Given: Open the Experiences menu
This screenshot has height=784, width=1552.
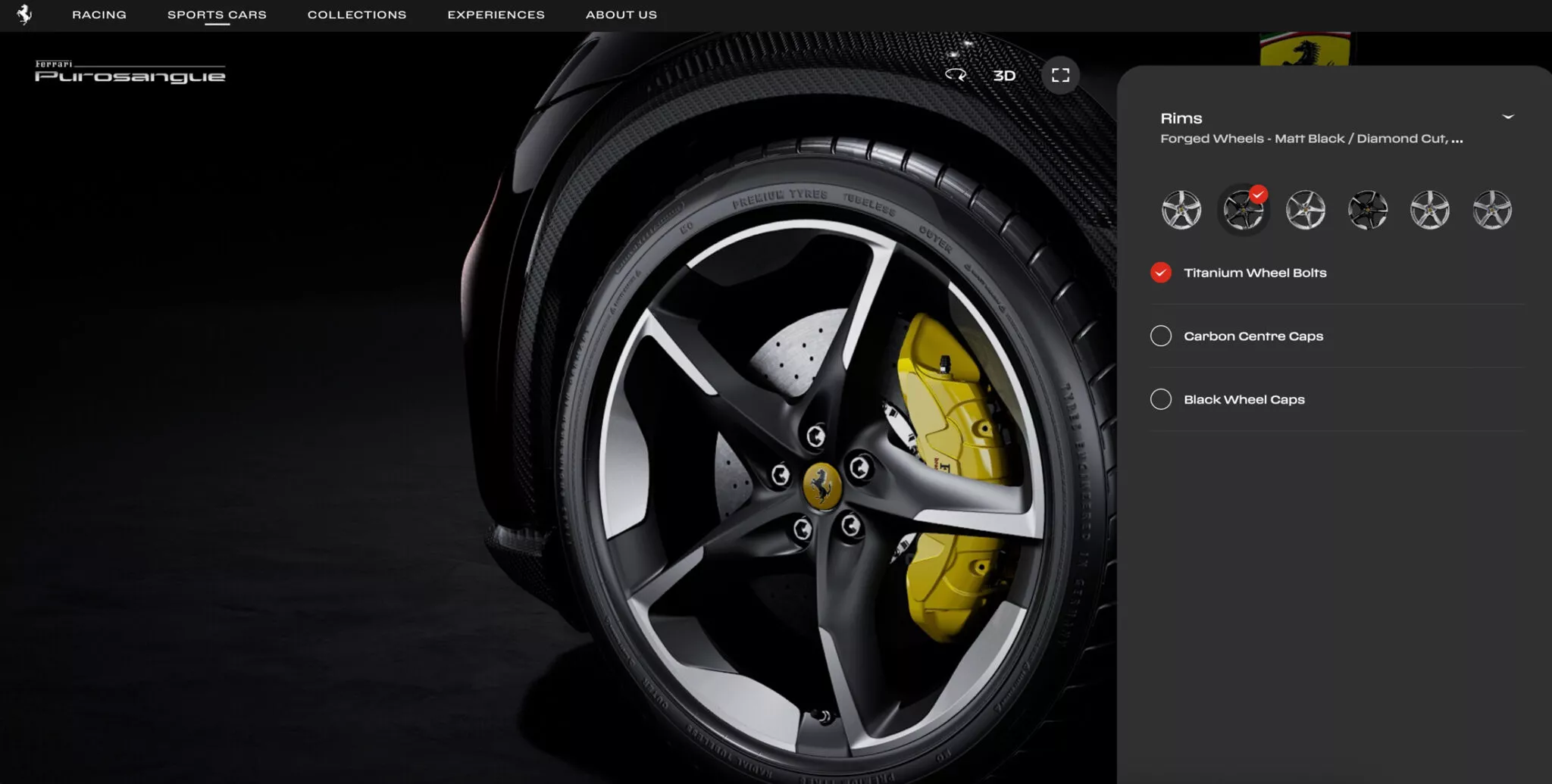Looking at the screenshot, I should 496,14.
